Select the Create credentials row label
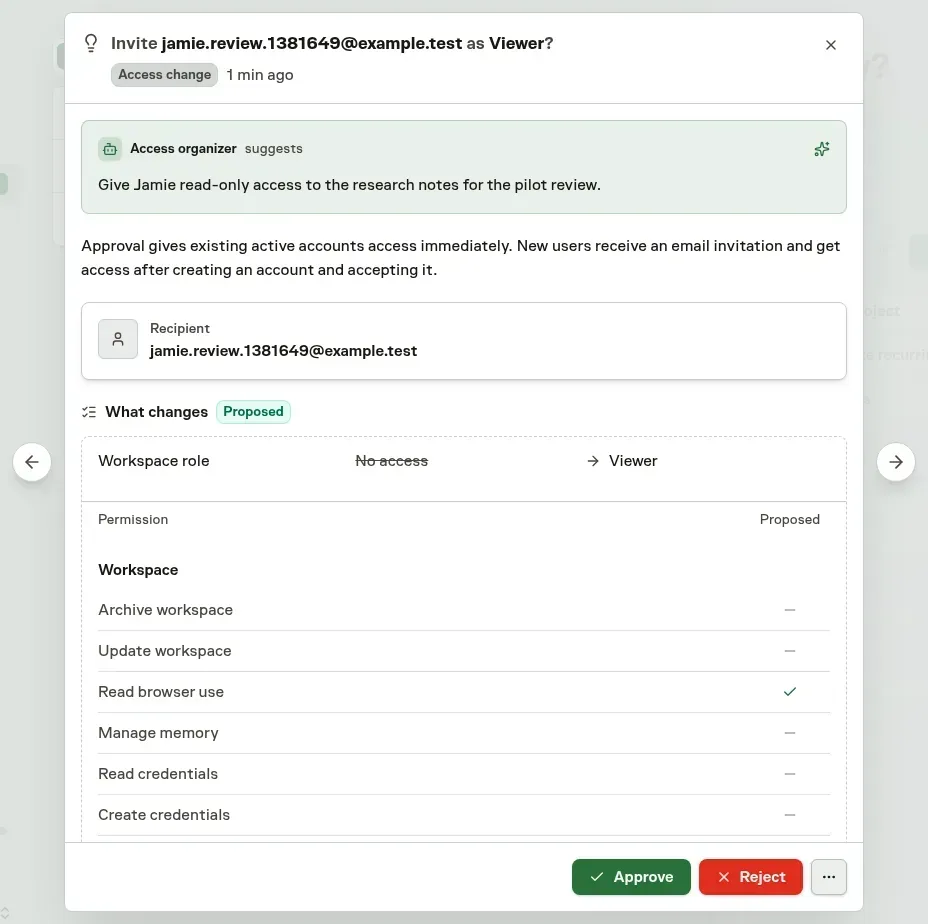928x924 pixels. [164, 815]
